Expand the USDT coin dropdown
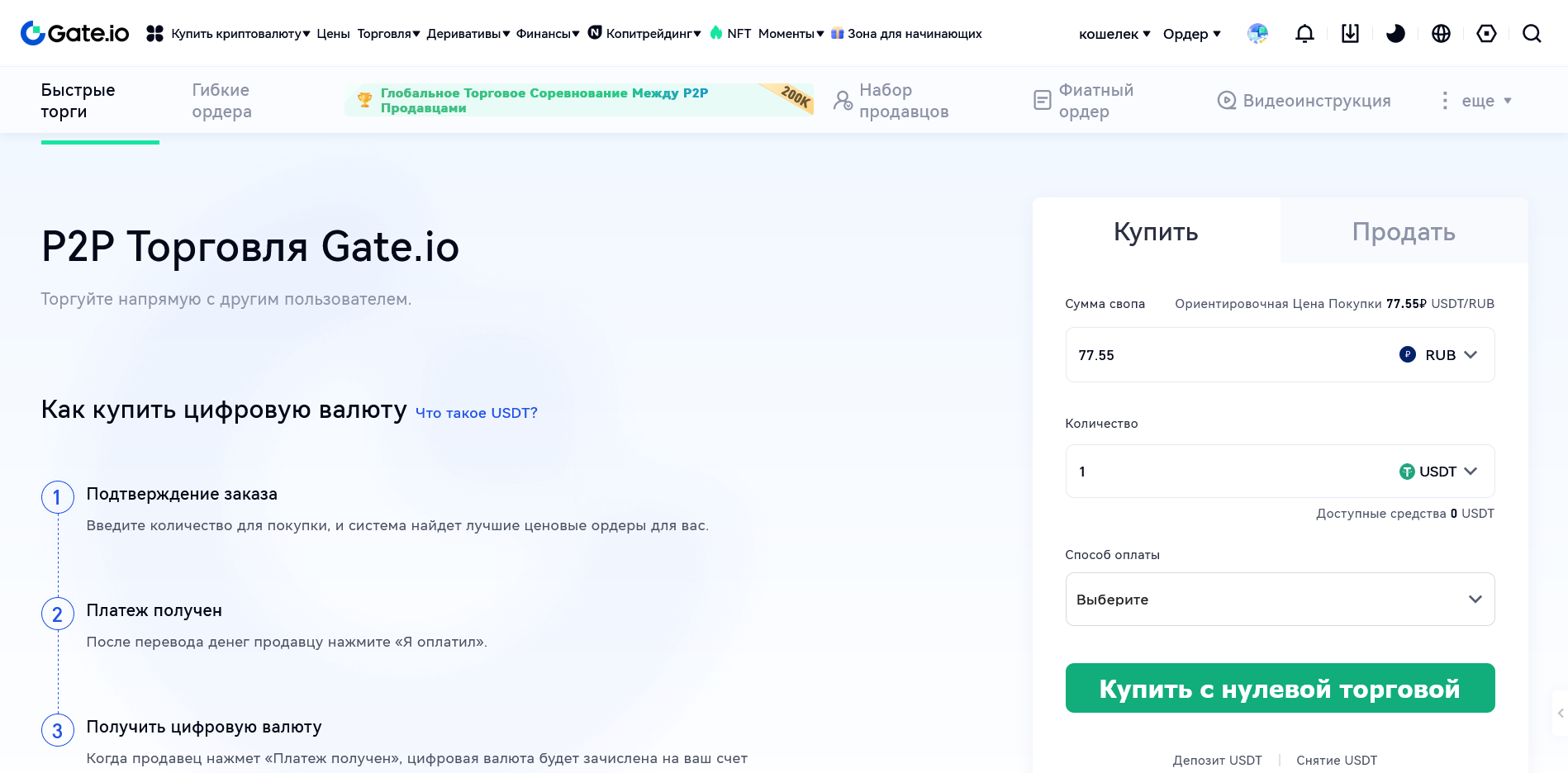Screen dimensions: 1568x773 pyautogui.click(x=1439, y=472)
